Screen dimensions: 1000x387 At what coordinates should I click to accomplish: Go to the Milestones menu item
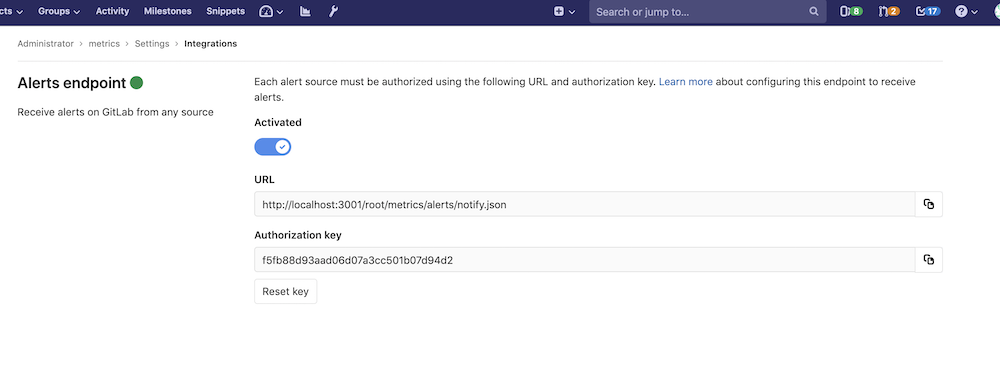(x=168, y=11)
